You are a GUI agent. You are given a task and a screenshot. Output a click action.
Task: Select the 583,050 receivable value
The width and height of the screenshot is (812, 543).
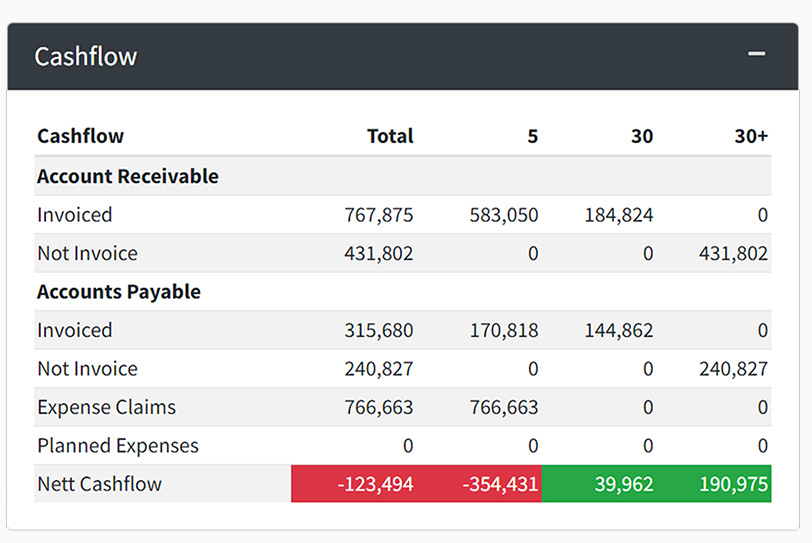coord(503,215)
